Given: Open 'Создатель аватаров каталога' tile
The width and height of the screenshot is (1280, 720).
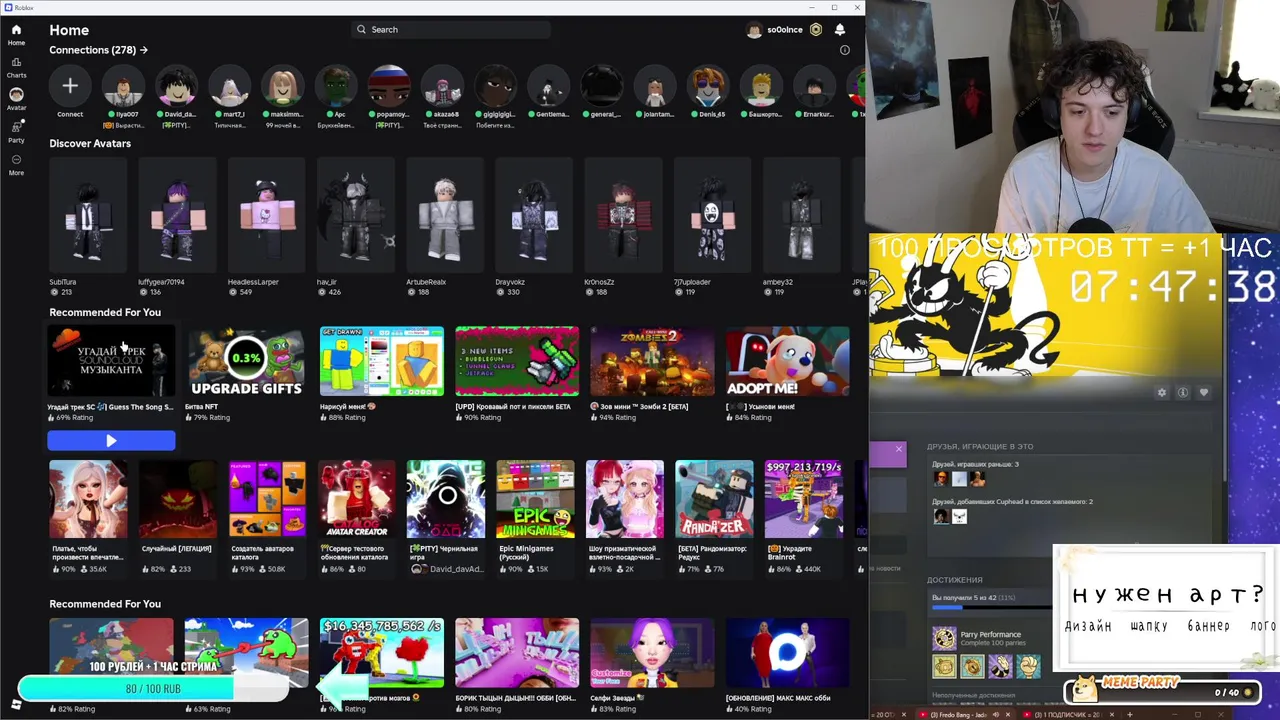Looking at the screenshot, I should point(267,499).
